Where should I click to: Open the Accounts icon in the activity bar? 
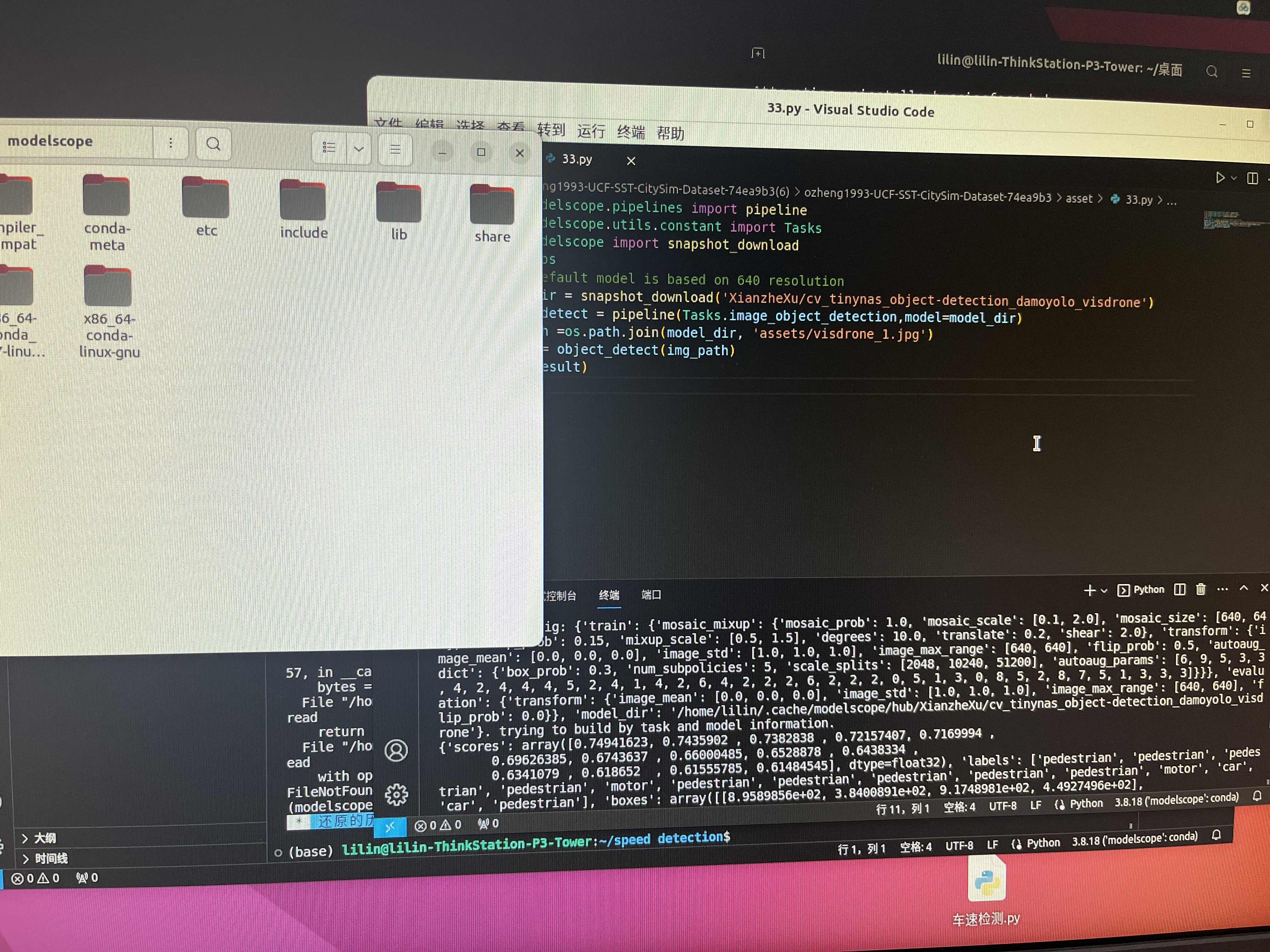pos(396,750)
